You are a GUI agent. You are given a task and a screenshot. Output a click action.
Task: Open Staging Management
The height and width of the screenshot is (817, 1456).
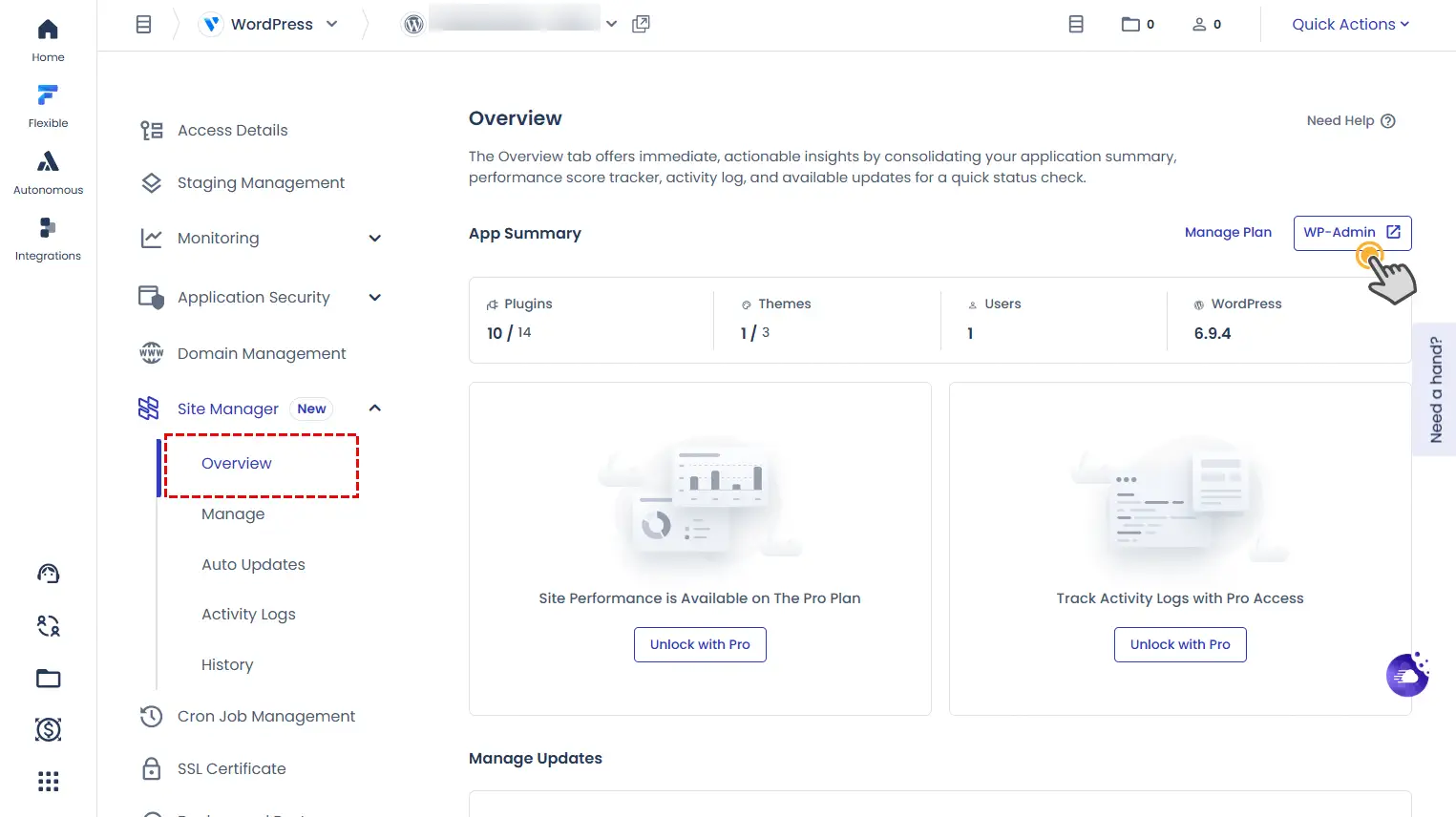tap(261, 183)
